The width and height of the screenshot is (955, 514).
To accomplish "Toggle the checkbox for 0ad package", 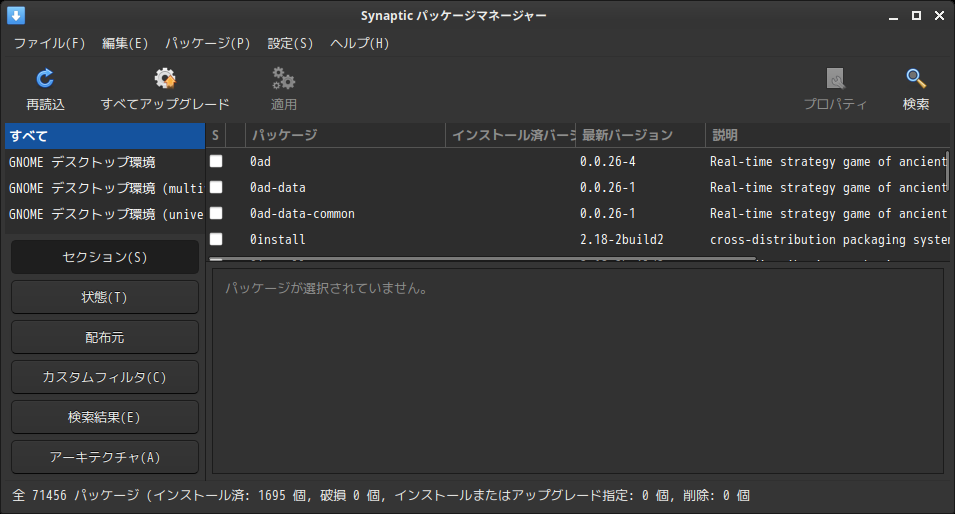I will tap(216, 161).
